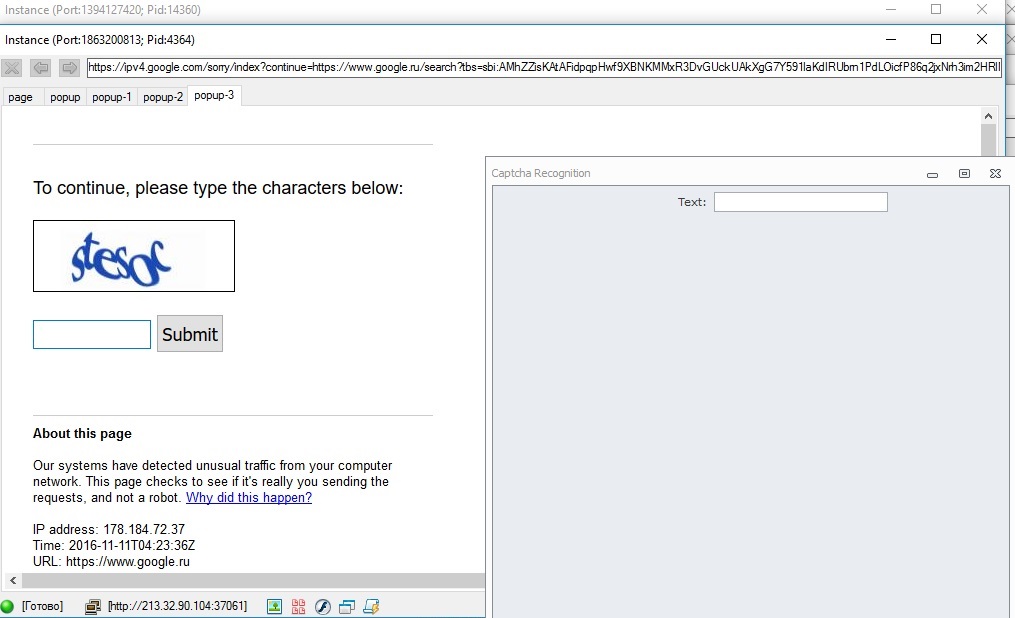This screenshot has height=618, width=1015.
Task: Toggle the Flash icon in status bar
Action: tap(322, 606)
